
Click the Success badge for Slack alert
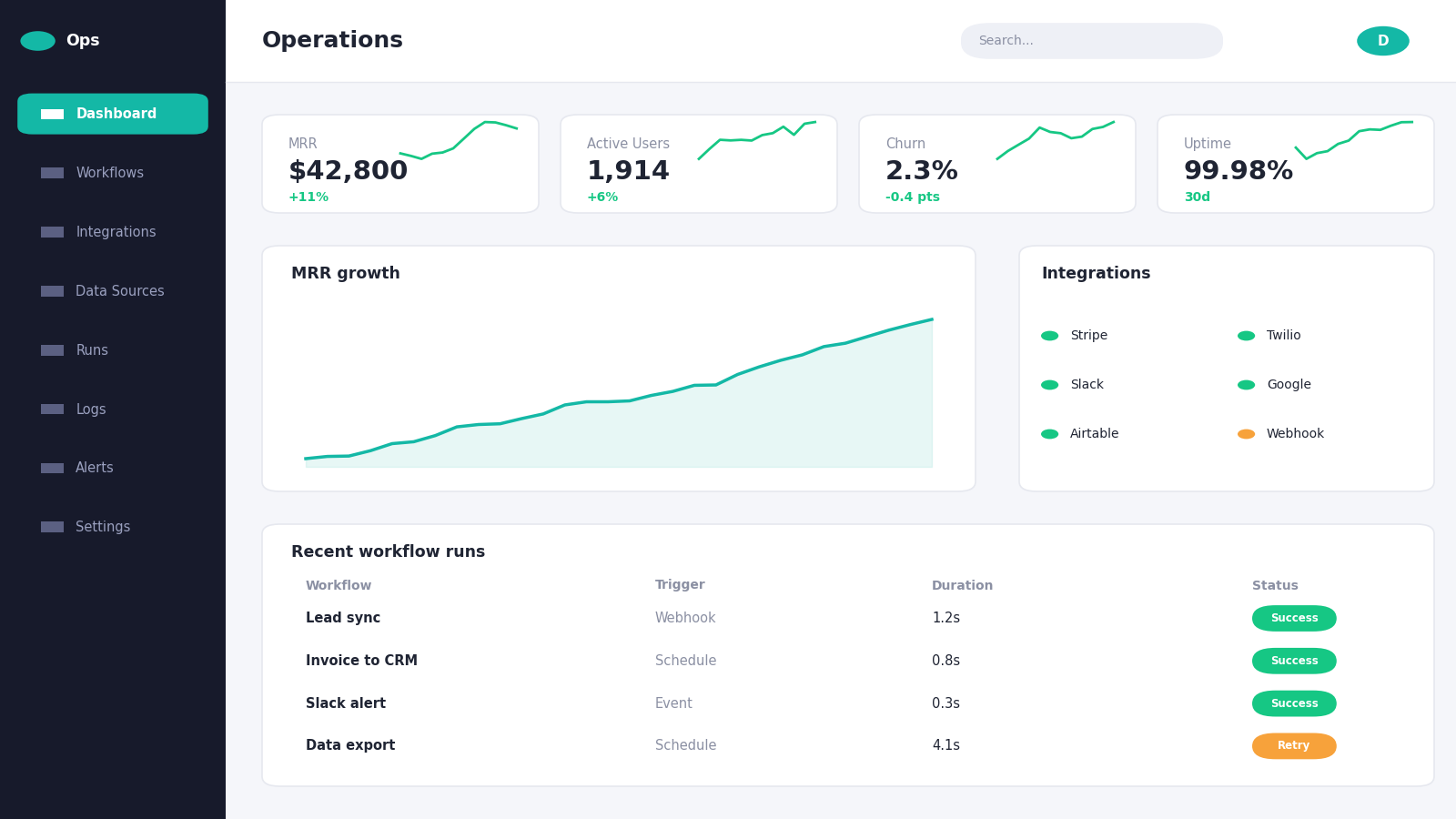(1294, 703)
